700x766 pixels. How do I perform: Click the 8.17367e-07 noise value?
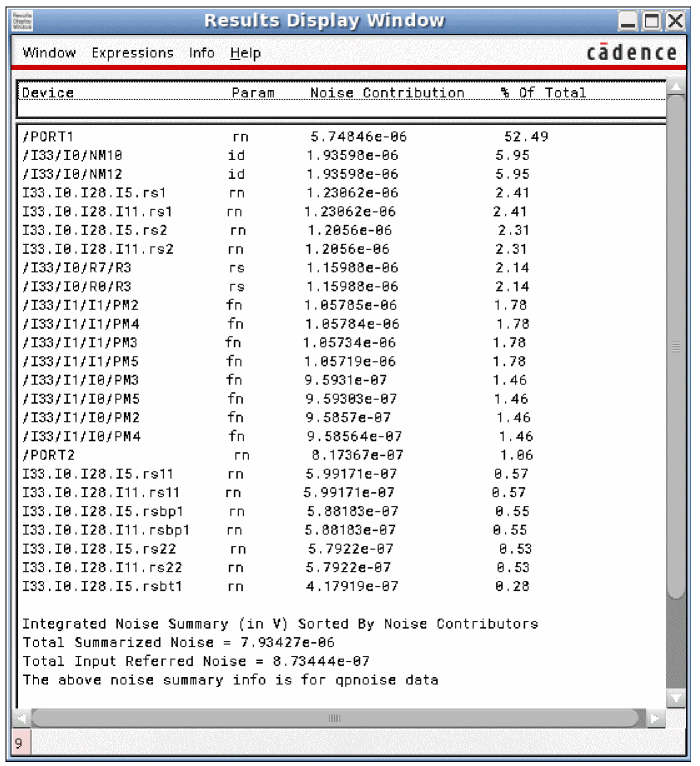point(358,455)
